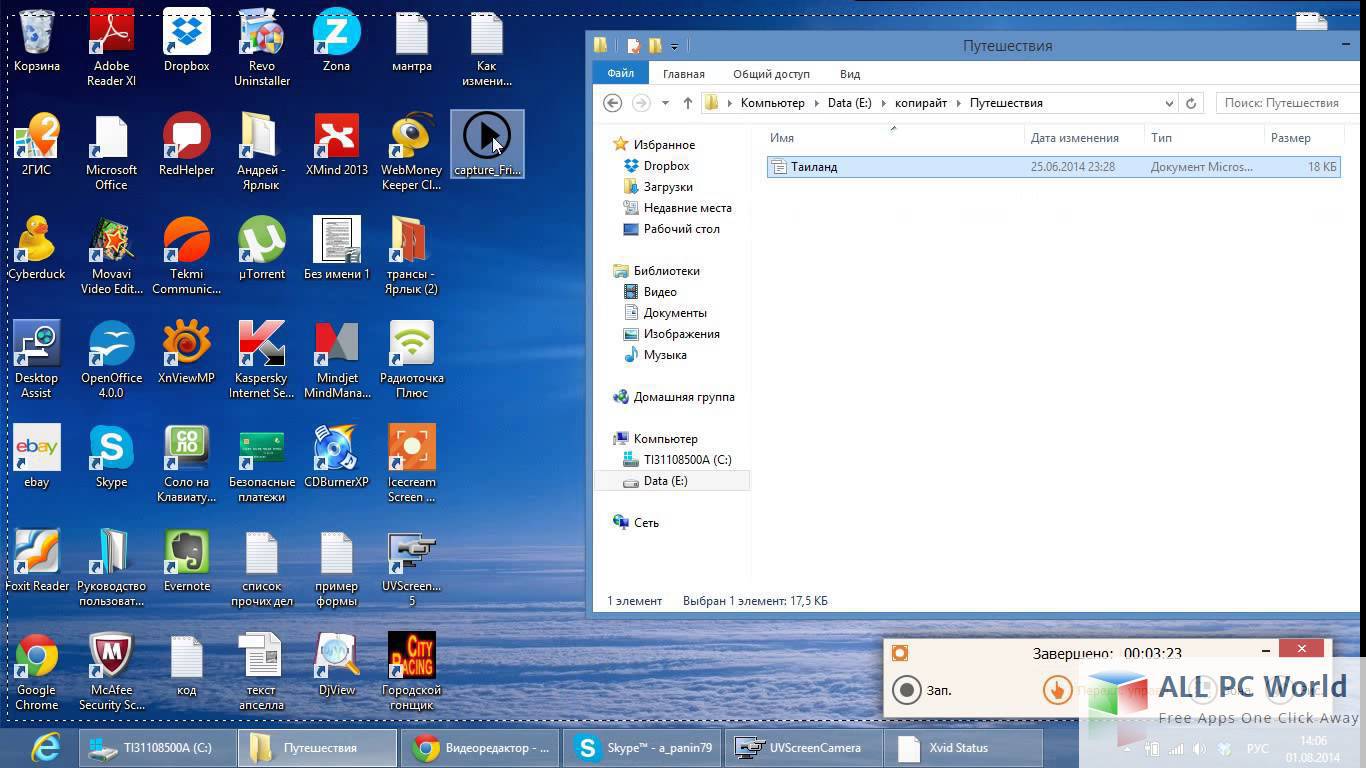The image size is (1366, 768).
Task: Select the Таиланд document in the file list
Action: (814, 167)
